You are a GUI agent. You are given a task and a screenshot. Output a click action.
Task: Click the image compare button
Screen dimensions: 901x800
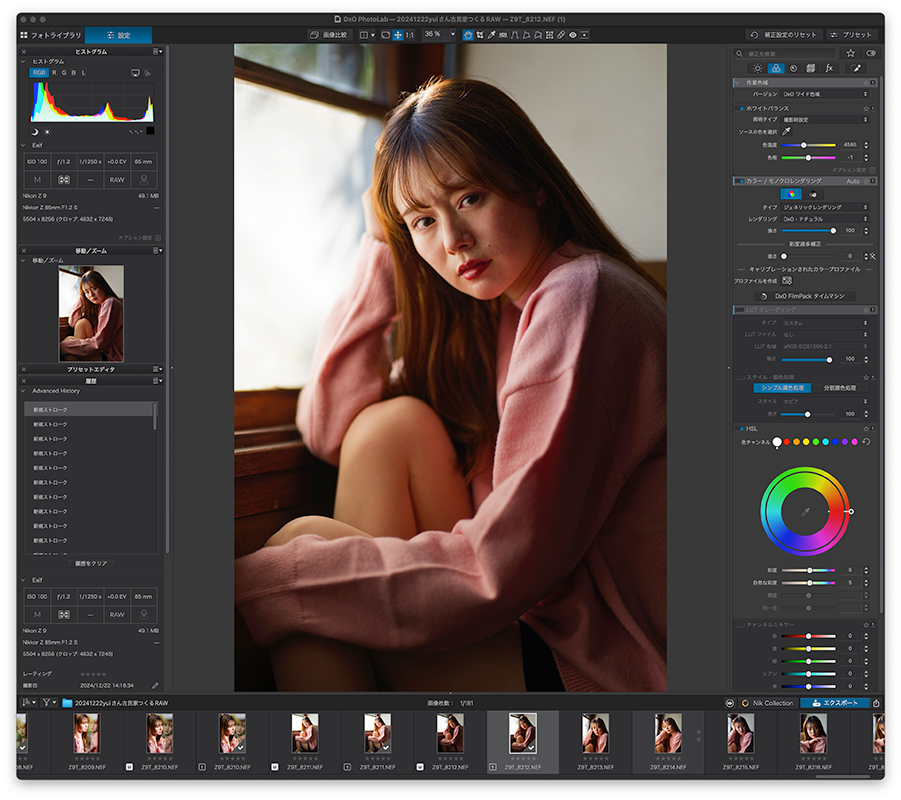[x=329, y=35]
